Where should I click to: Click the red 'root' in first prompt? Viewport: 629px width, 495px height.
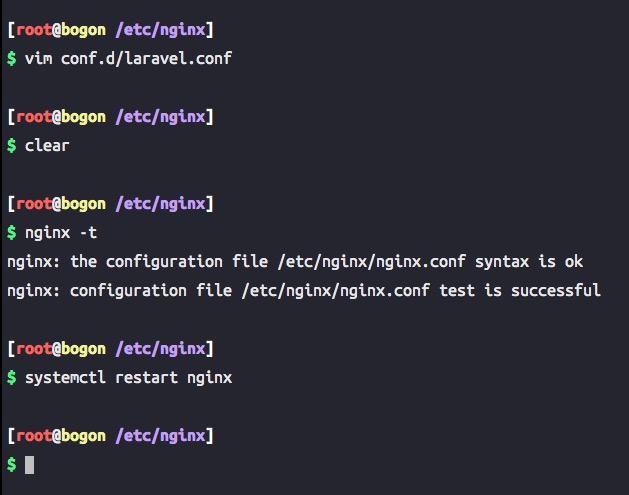34,30
